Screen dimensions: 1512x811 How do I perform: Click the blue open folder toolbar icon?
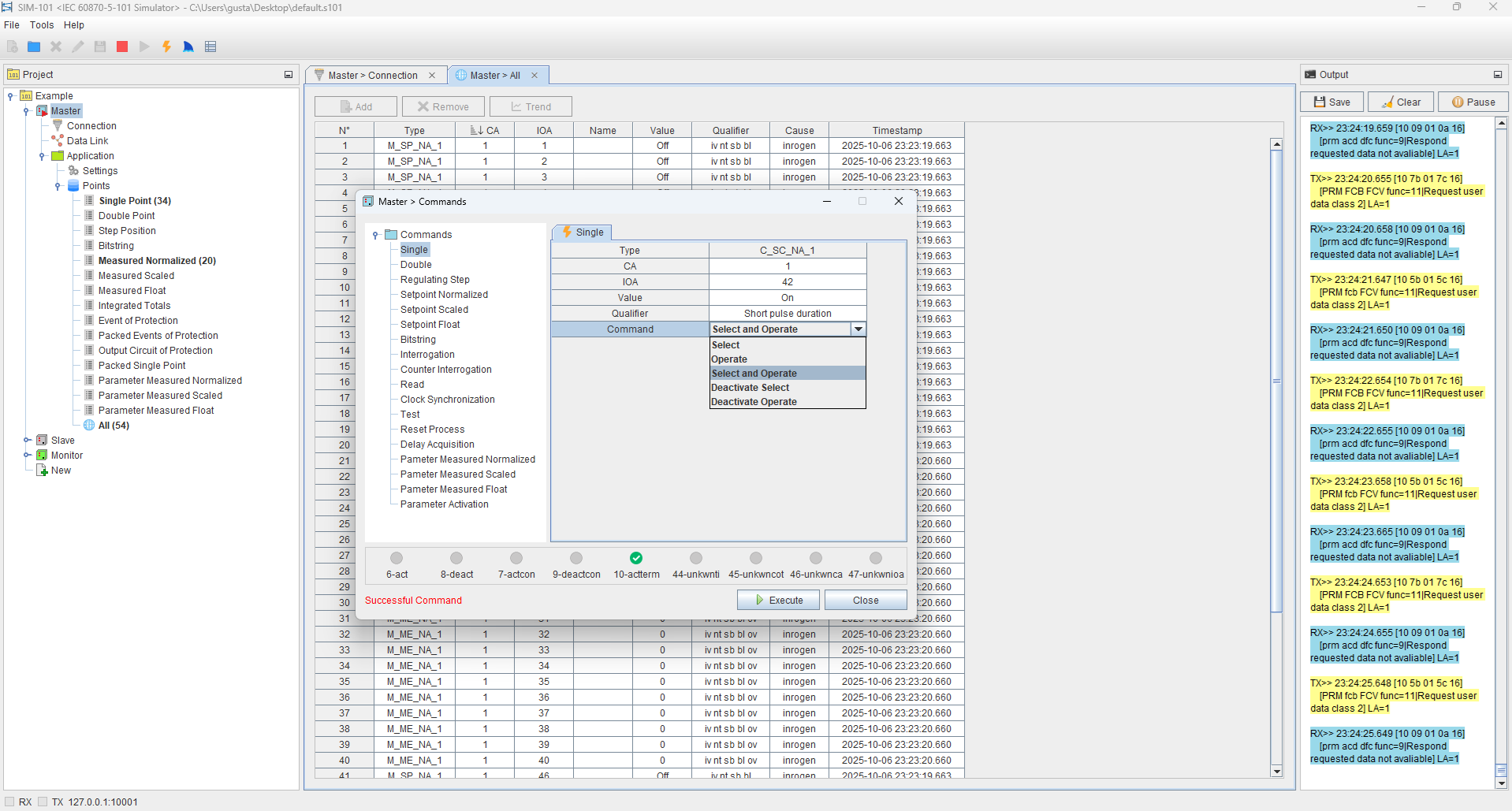click(34, 47)
